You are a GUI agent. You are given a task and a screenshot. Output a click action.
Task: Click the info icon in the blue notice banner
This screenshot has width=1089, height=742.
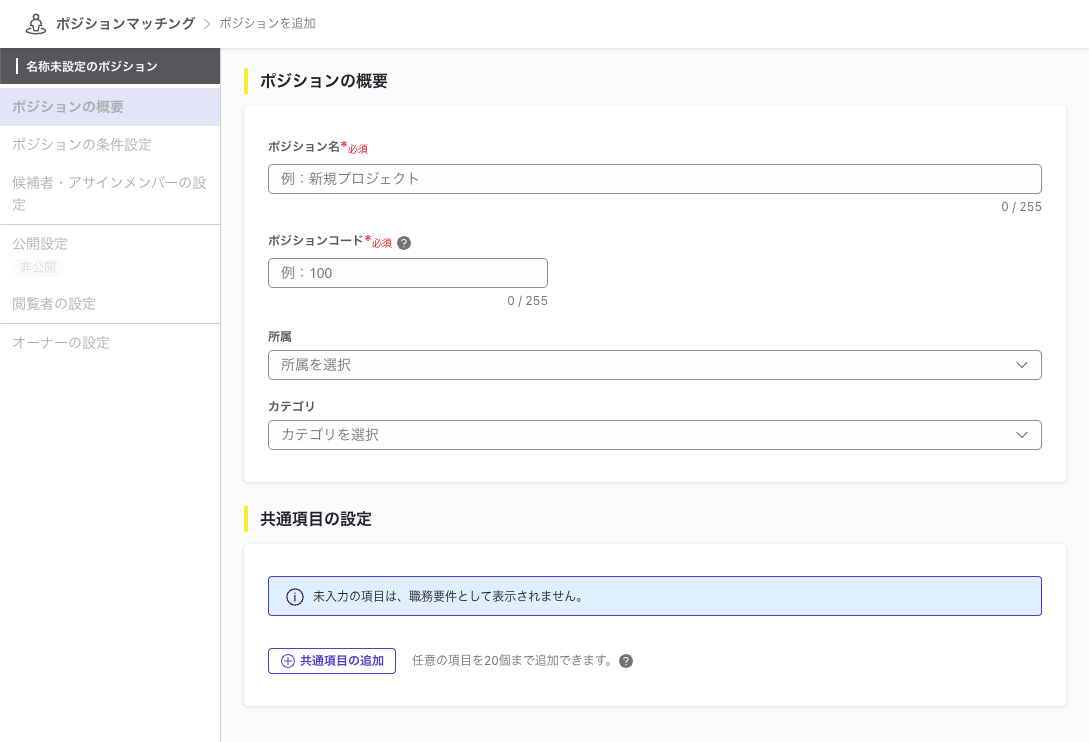[295, 596]
